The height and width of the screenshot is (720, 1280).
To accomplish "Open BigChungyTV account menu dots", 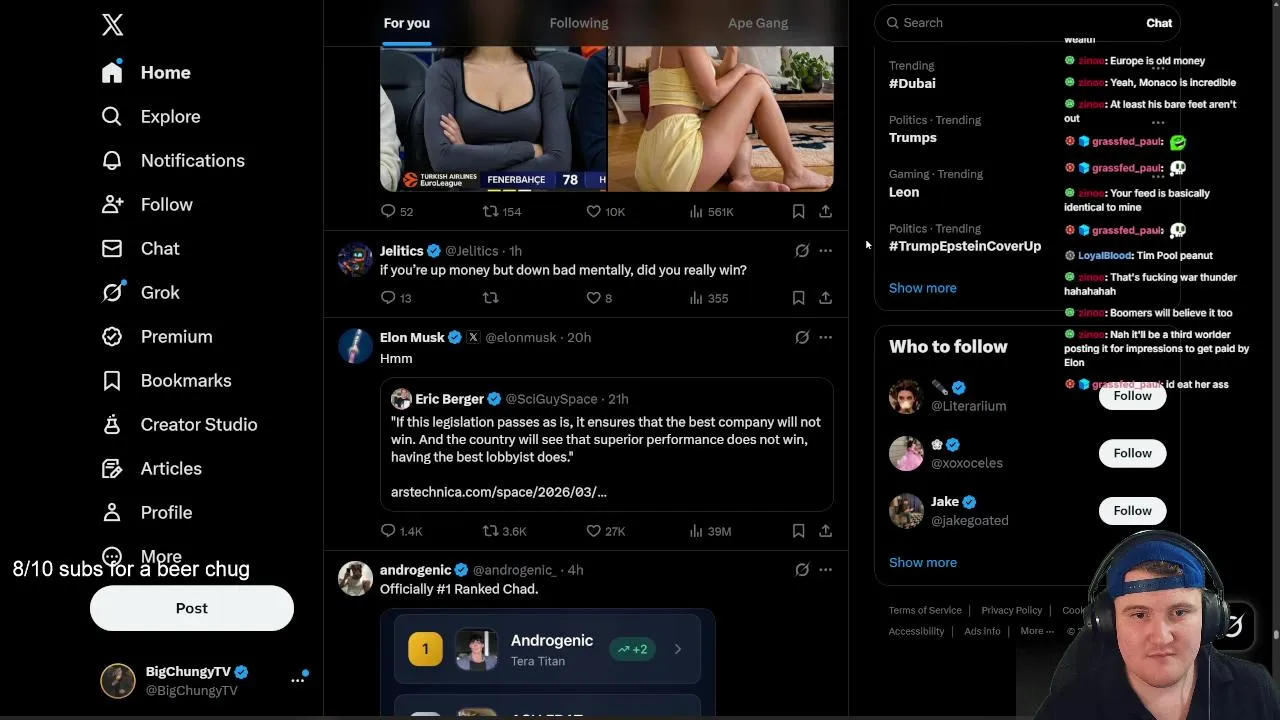I will (298, 679).
